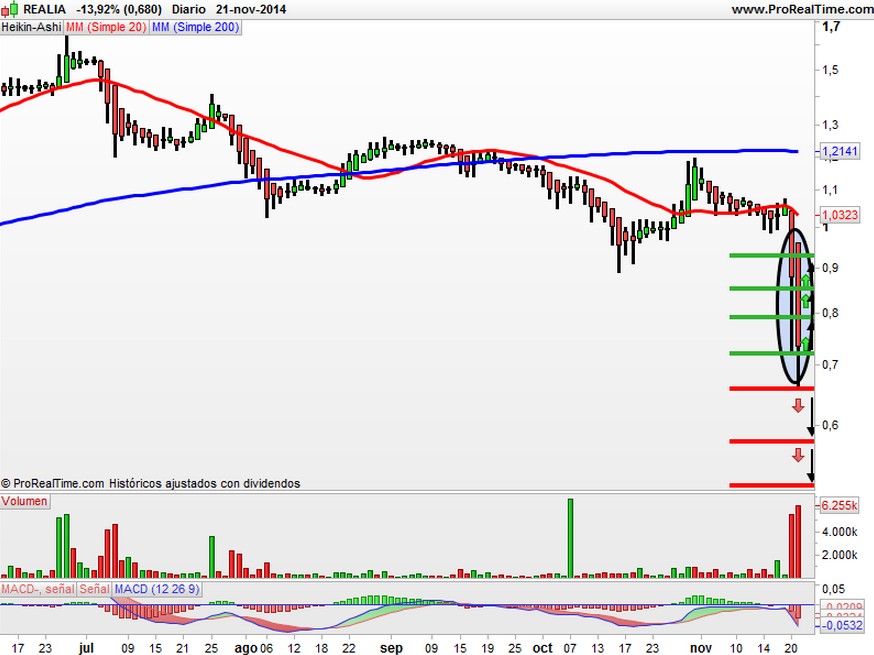874x655 pixels.
Task: Click the nov month marker
Action: point(701,648)
